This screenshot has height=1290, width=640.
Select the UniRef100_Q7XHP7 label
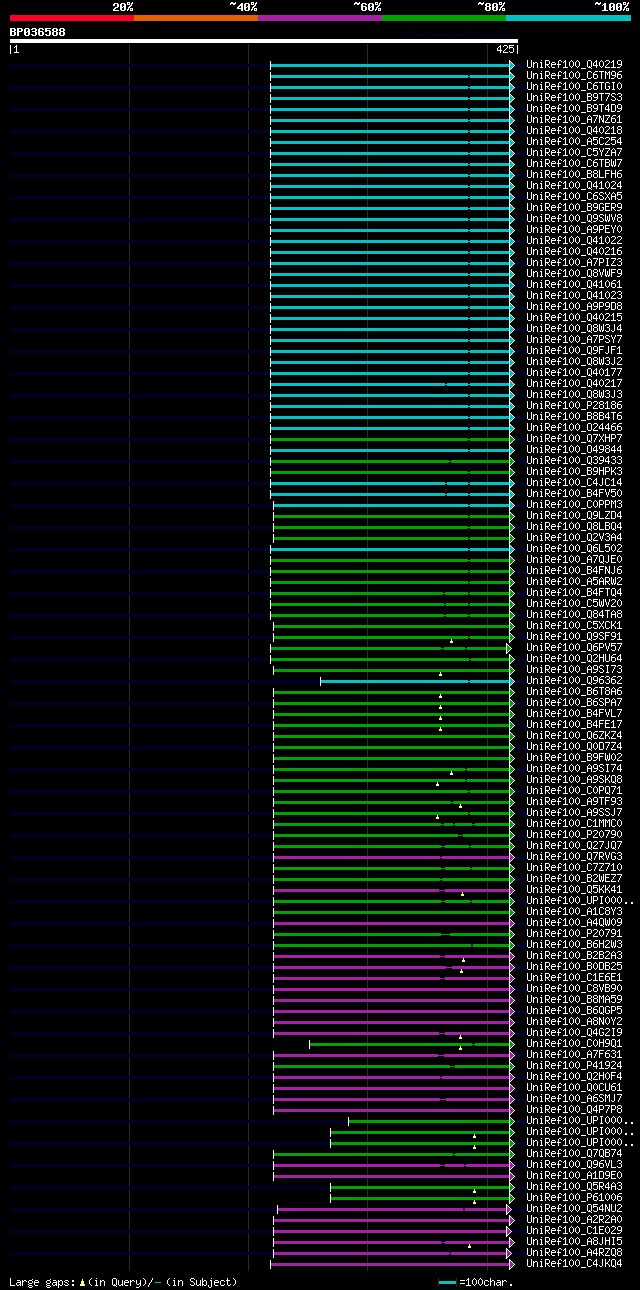[x=574, y=439]
